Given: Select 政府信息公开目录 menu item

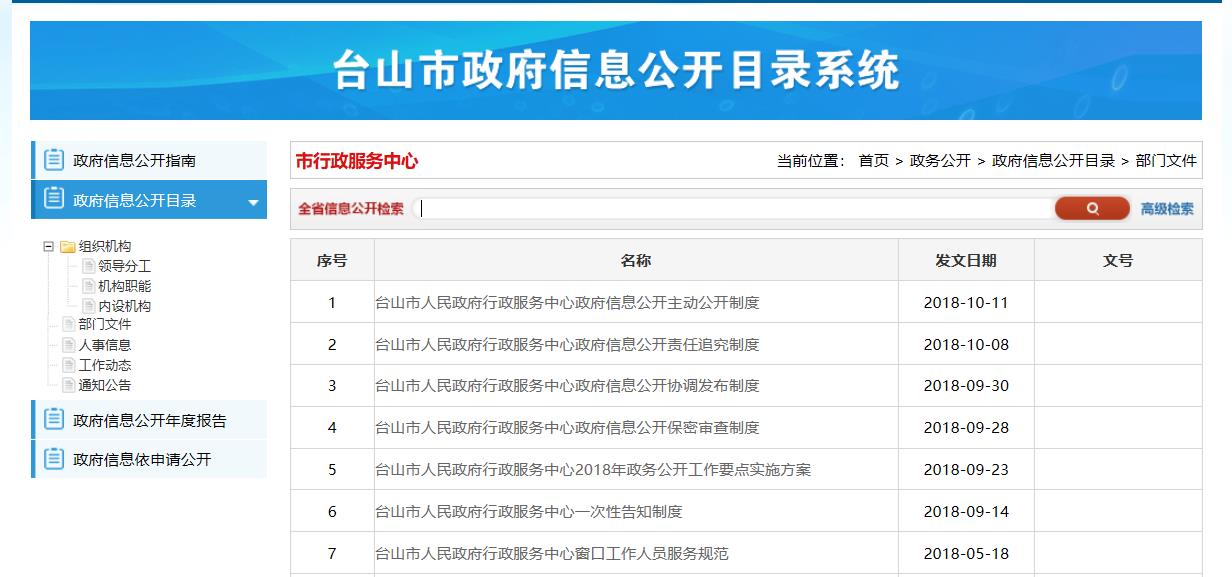Looking at the screenshot, I should pos(149,199).
